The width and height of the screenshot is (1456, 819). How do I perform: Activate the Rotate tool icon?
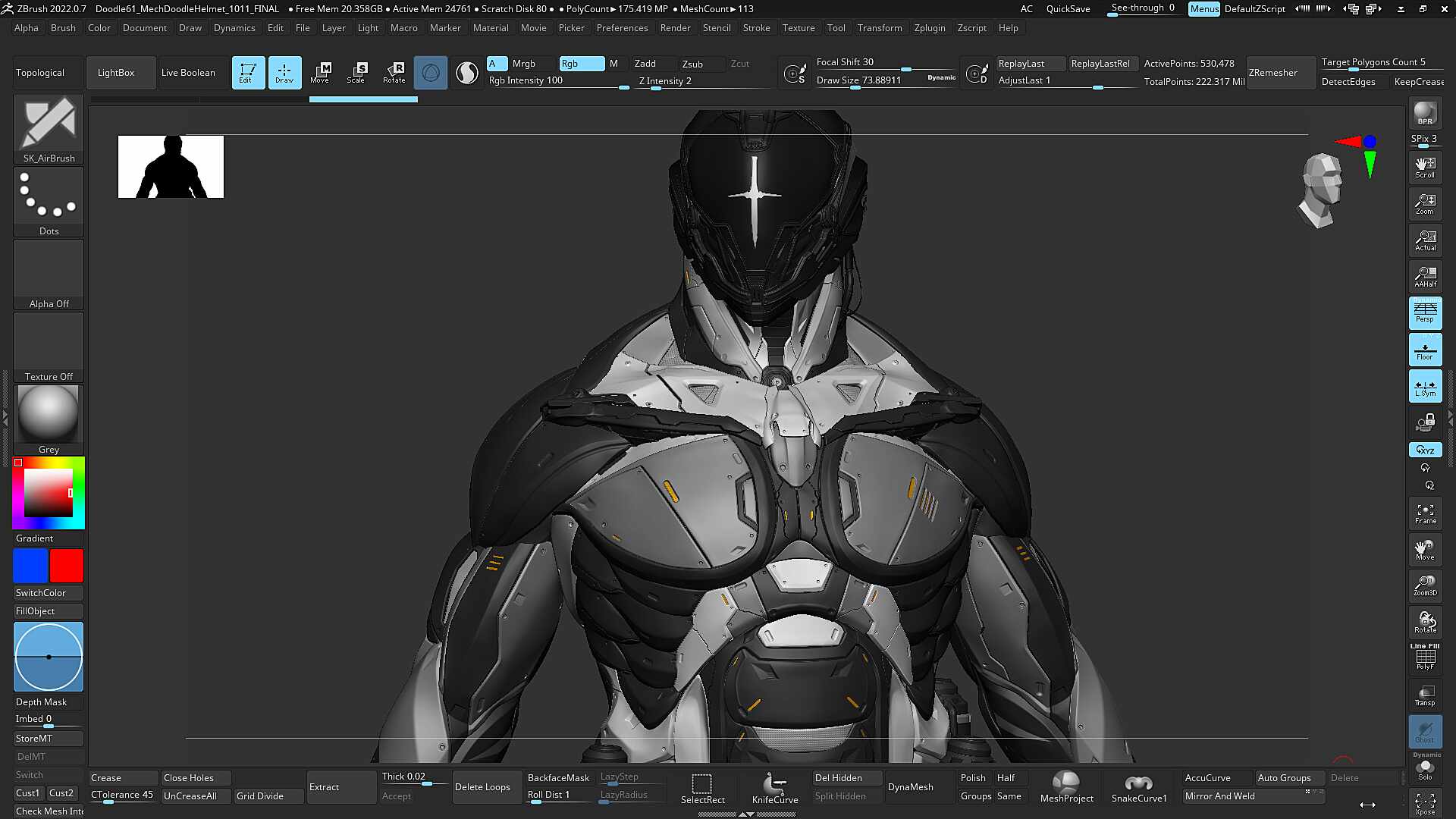394,73
